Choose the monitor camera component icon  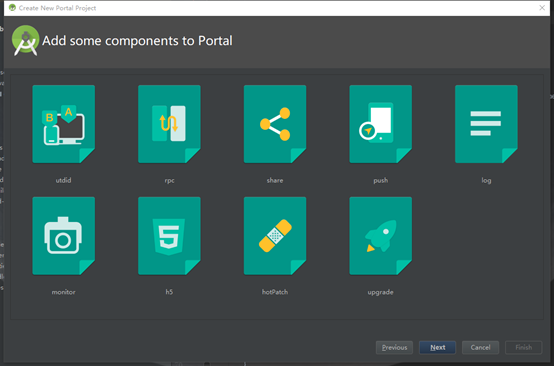[64, 236]
